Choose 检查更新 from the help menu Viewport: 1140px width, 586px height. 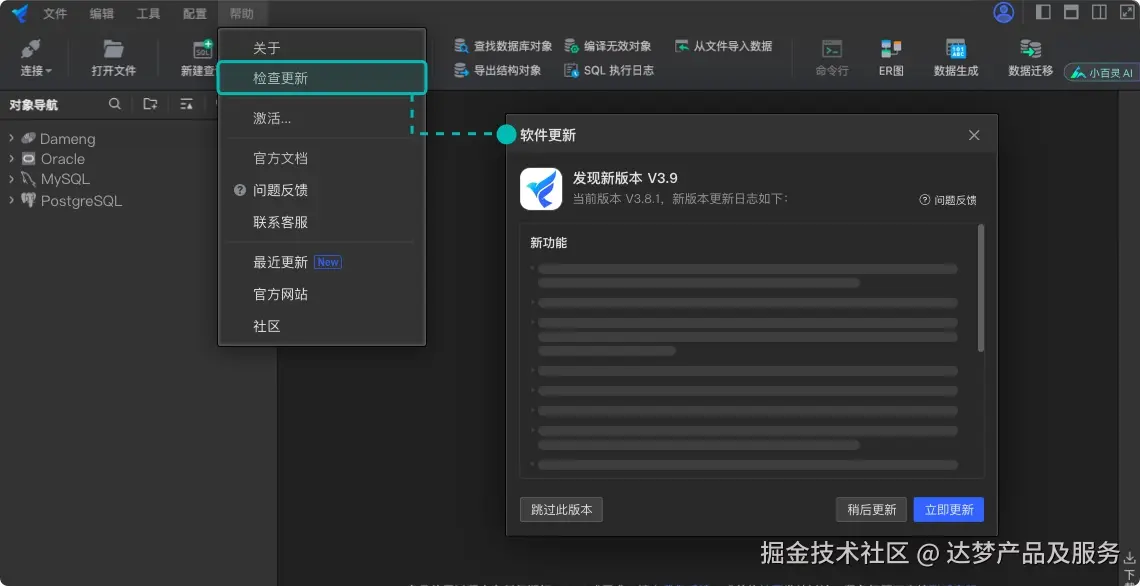click(322, 78)
